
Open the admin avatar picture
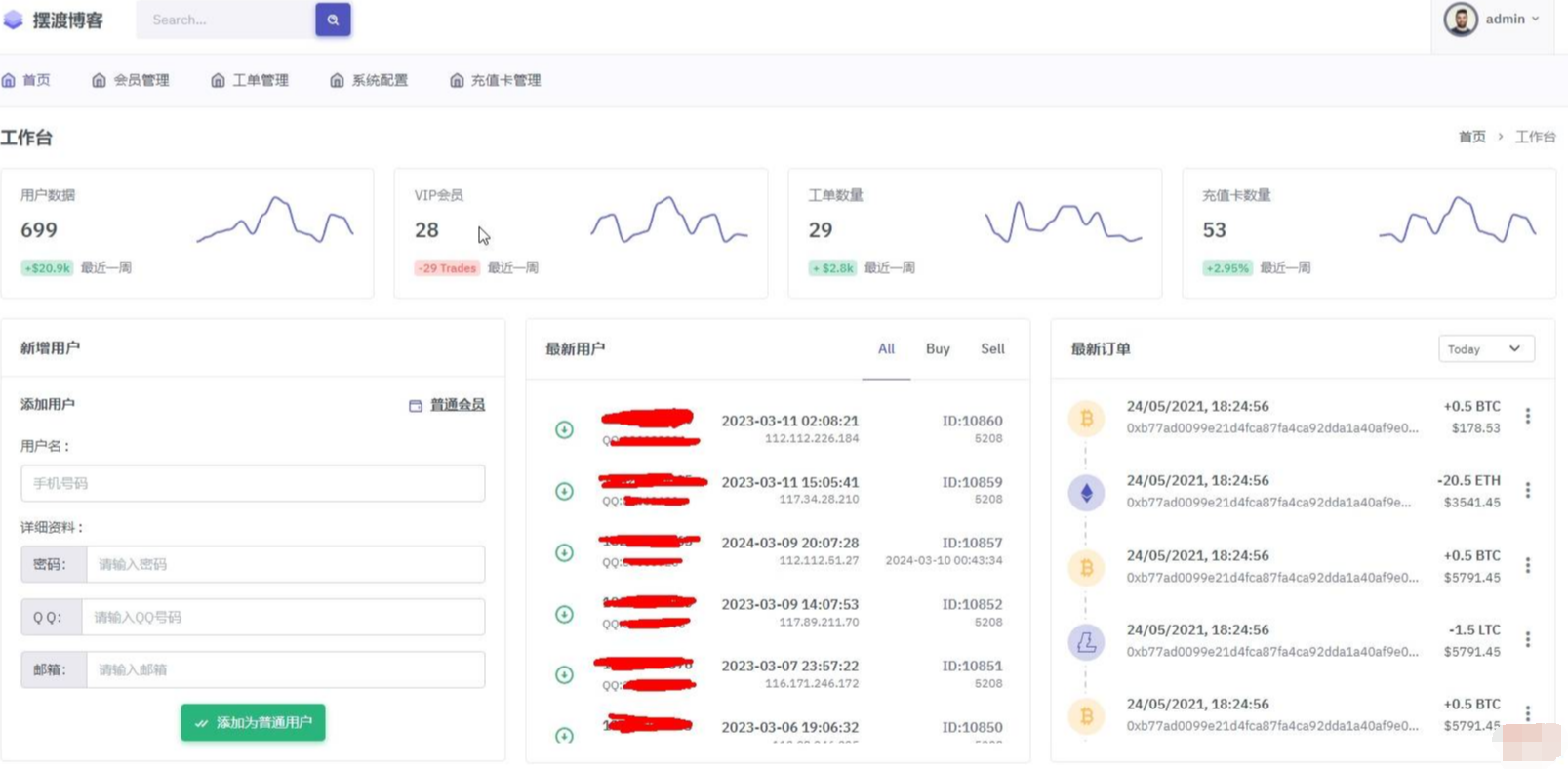click(1461, 20)
